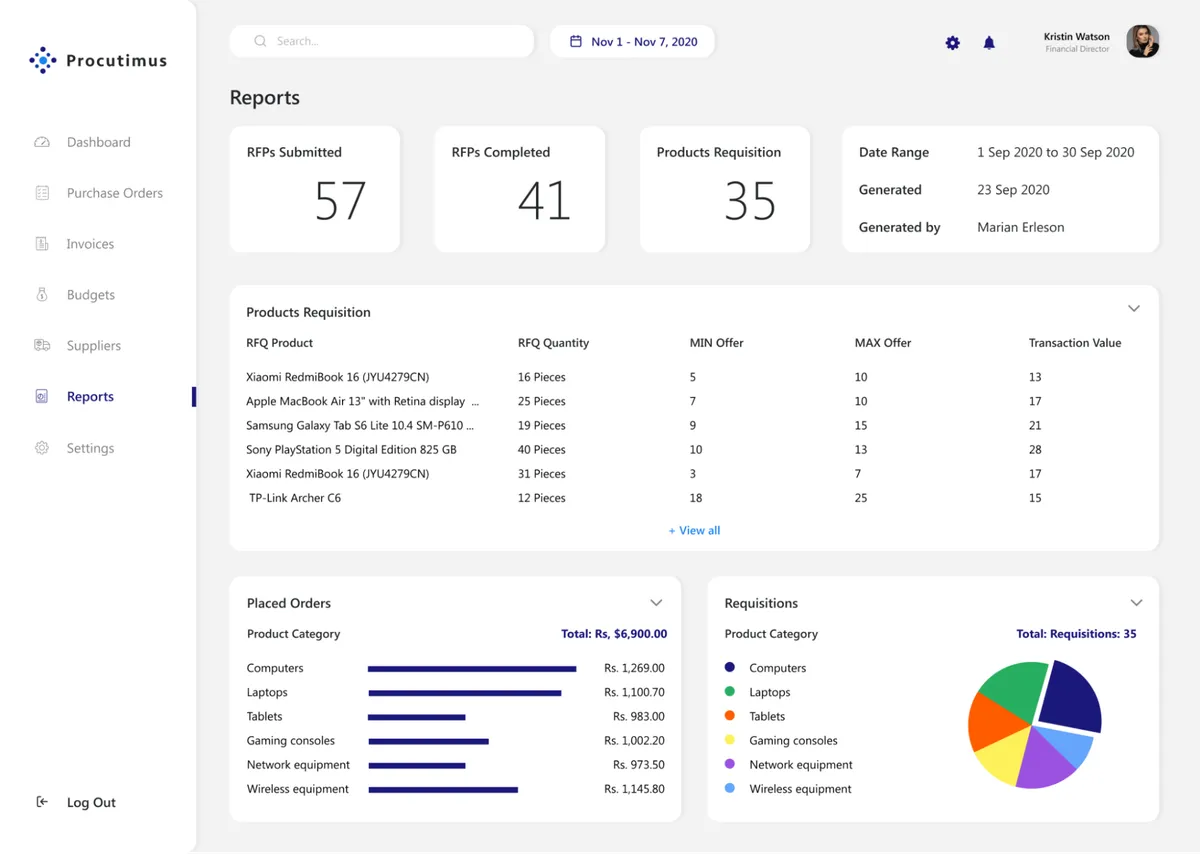Open the Nov 1 - Nov 7, 2020 date range
This screenshot has height=854, width=1200.
[632, 41]
